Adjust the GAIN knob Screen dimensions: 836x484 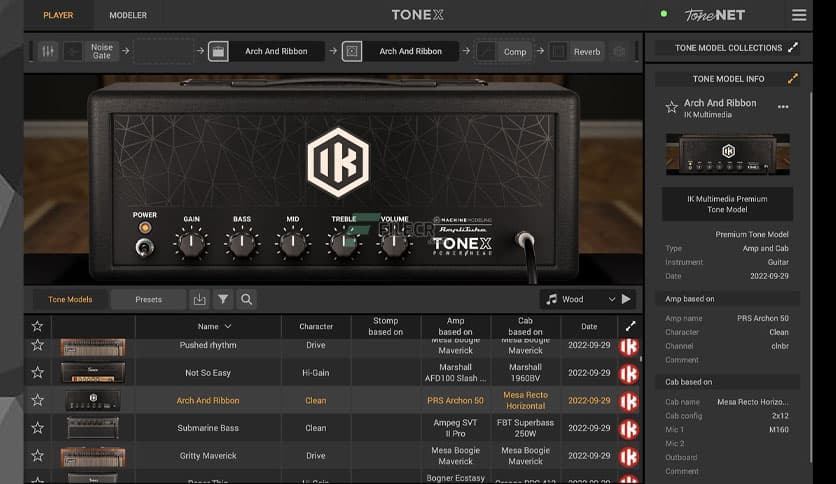[191, 244]
